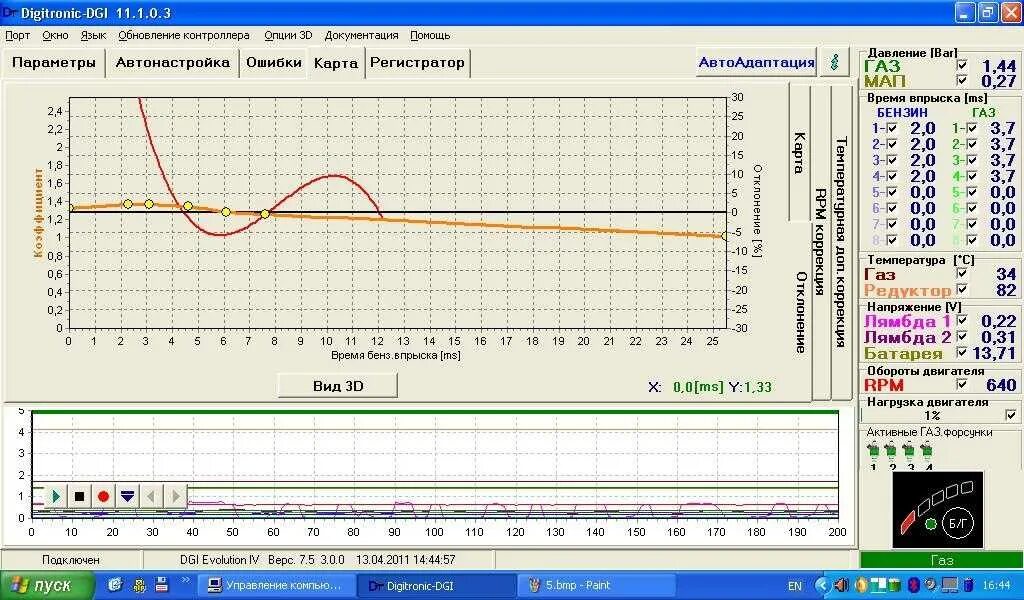This screenshot has height=600, width=1024.
Task: Click the Б/Г petrol/gas switch button
Action: (x=958, y=522)
